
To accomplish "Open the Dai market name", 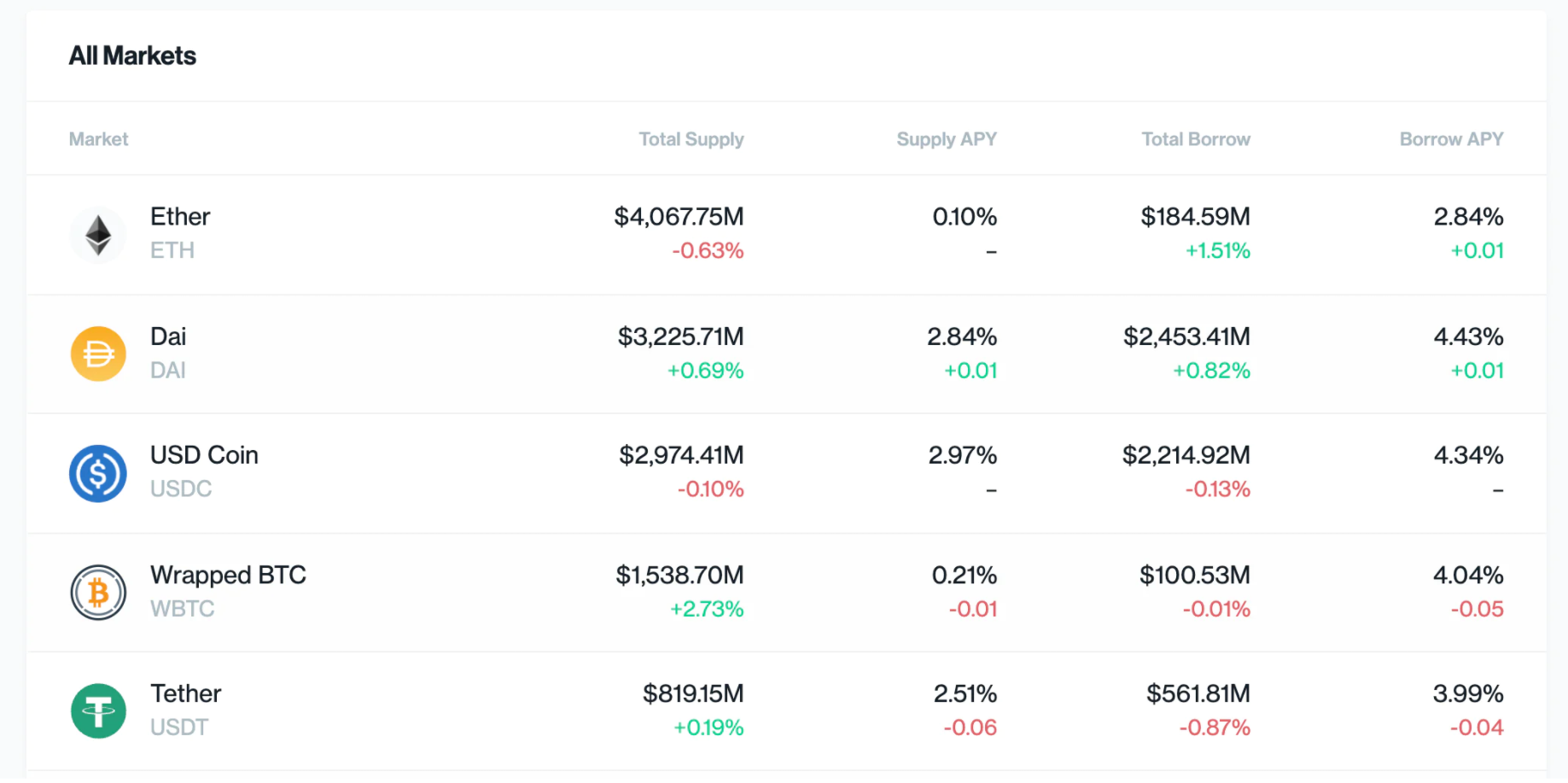I will (168, 336).
